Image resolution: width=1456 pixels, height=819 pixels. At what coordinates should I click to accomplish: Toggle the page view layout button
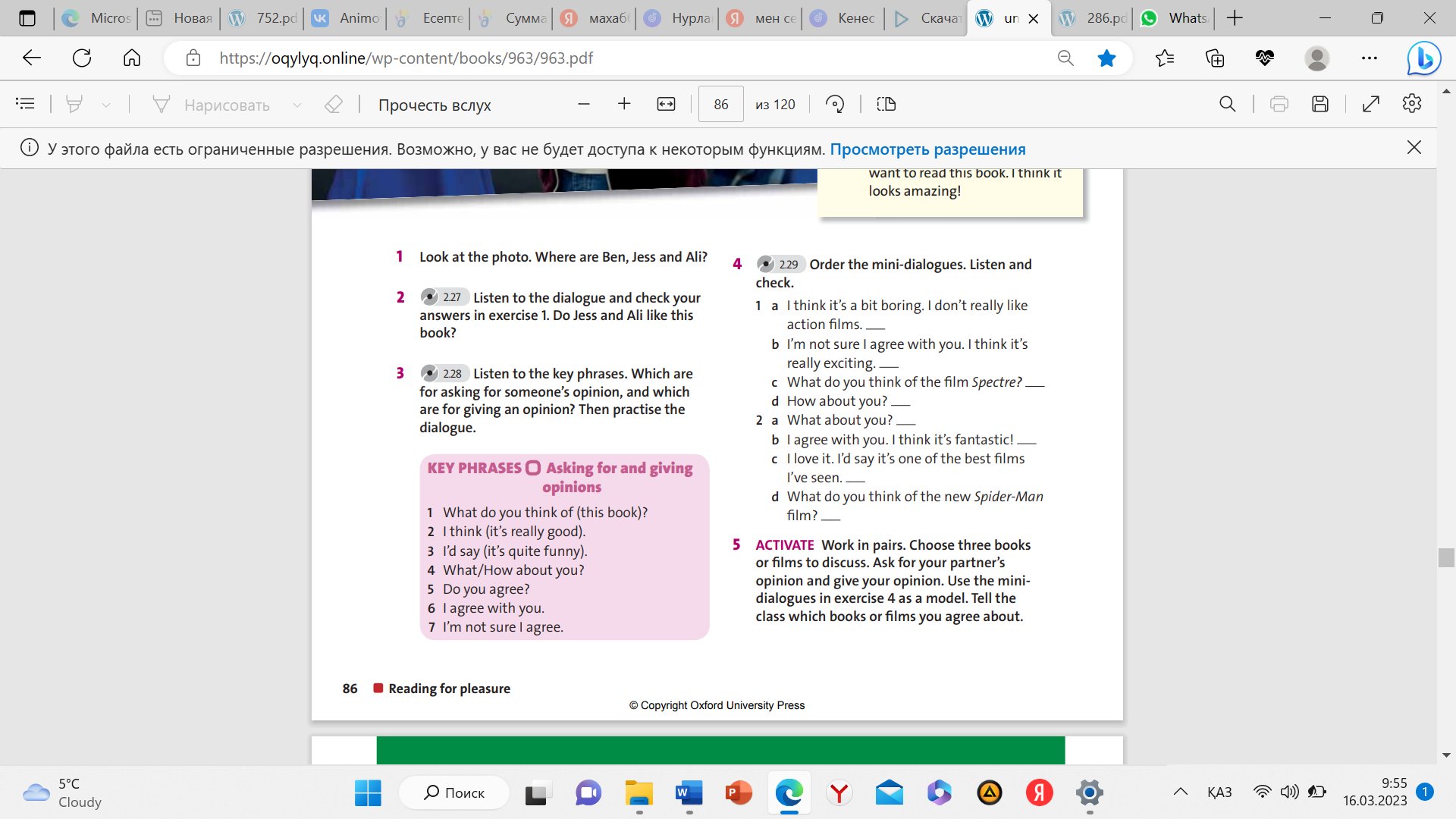tap(886, 104)
